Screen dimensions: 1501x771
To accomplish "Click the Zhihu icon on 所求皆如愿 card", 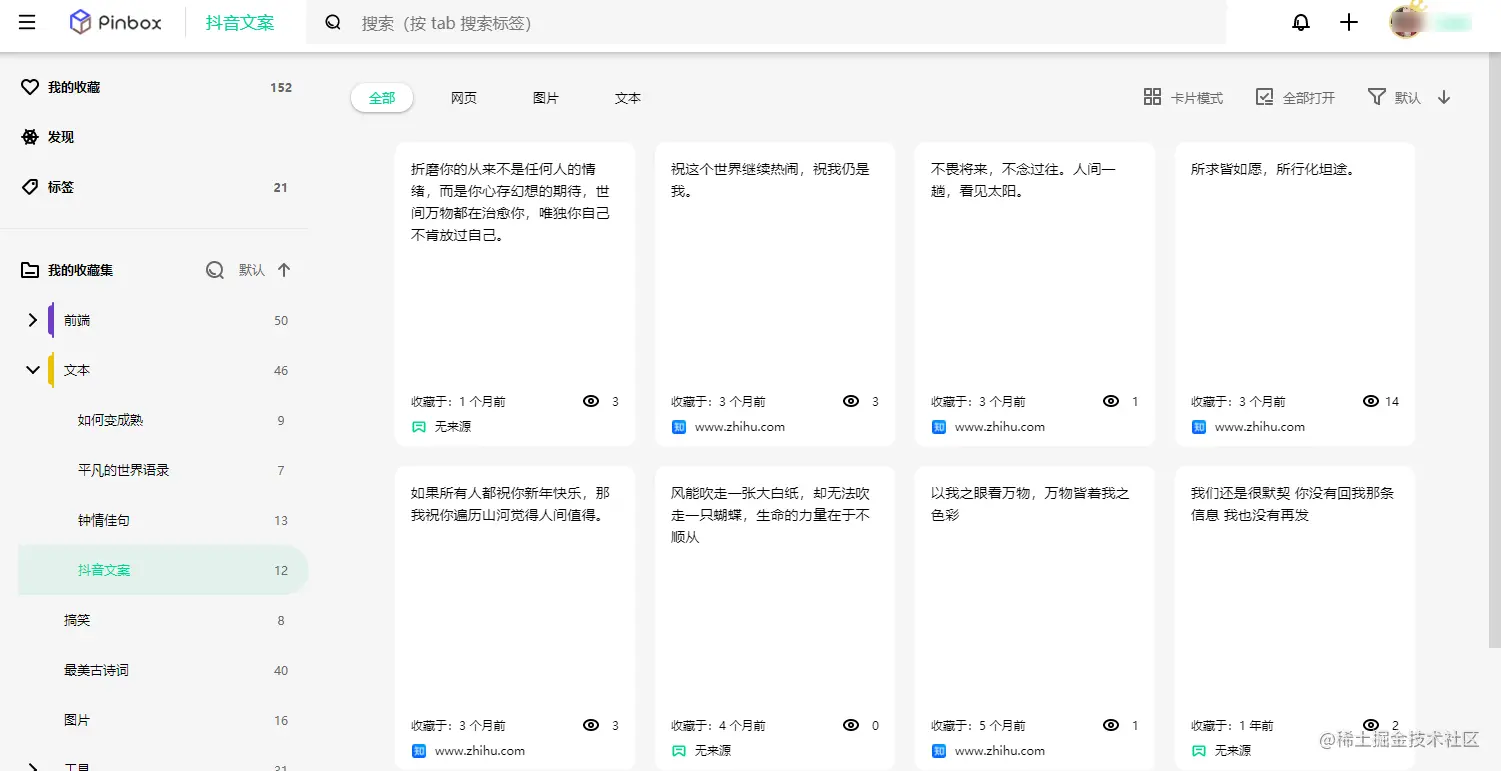I will pyautogui.click(x=1198, y=427).
